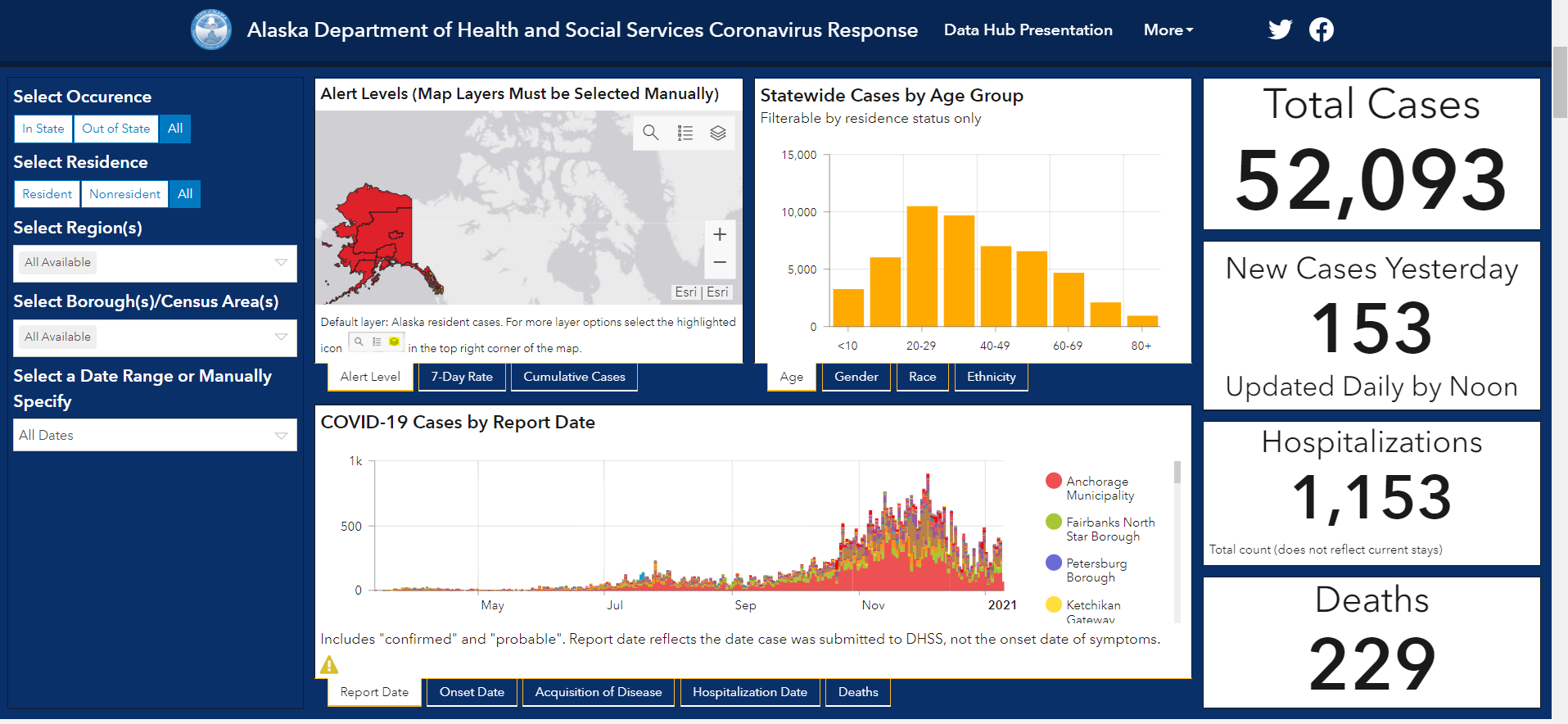Select the In State occurrence option
The height and width of the screenshot is (724, 1568).
(43, 129)
